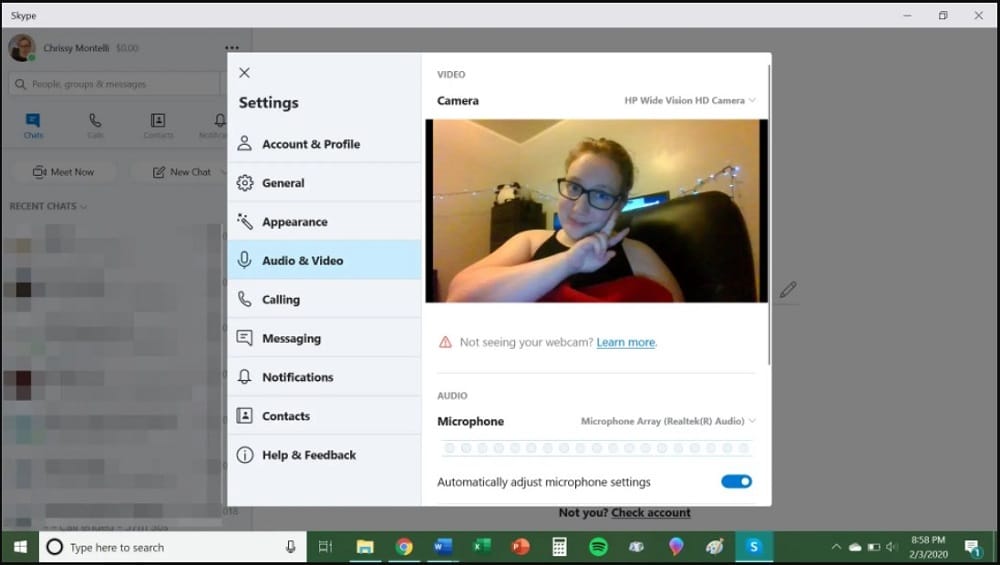Viewport: 1000px width, 565px height.
Task: Open the Paint palette taskbar app
Action: click(x=715, y=547)
